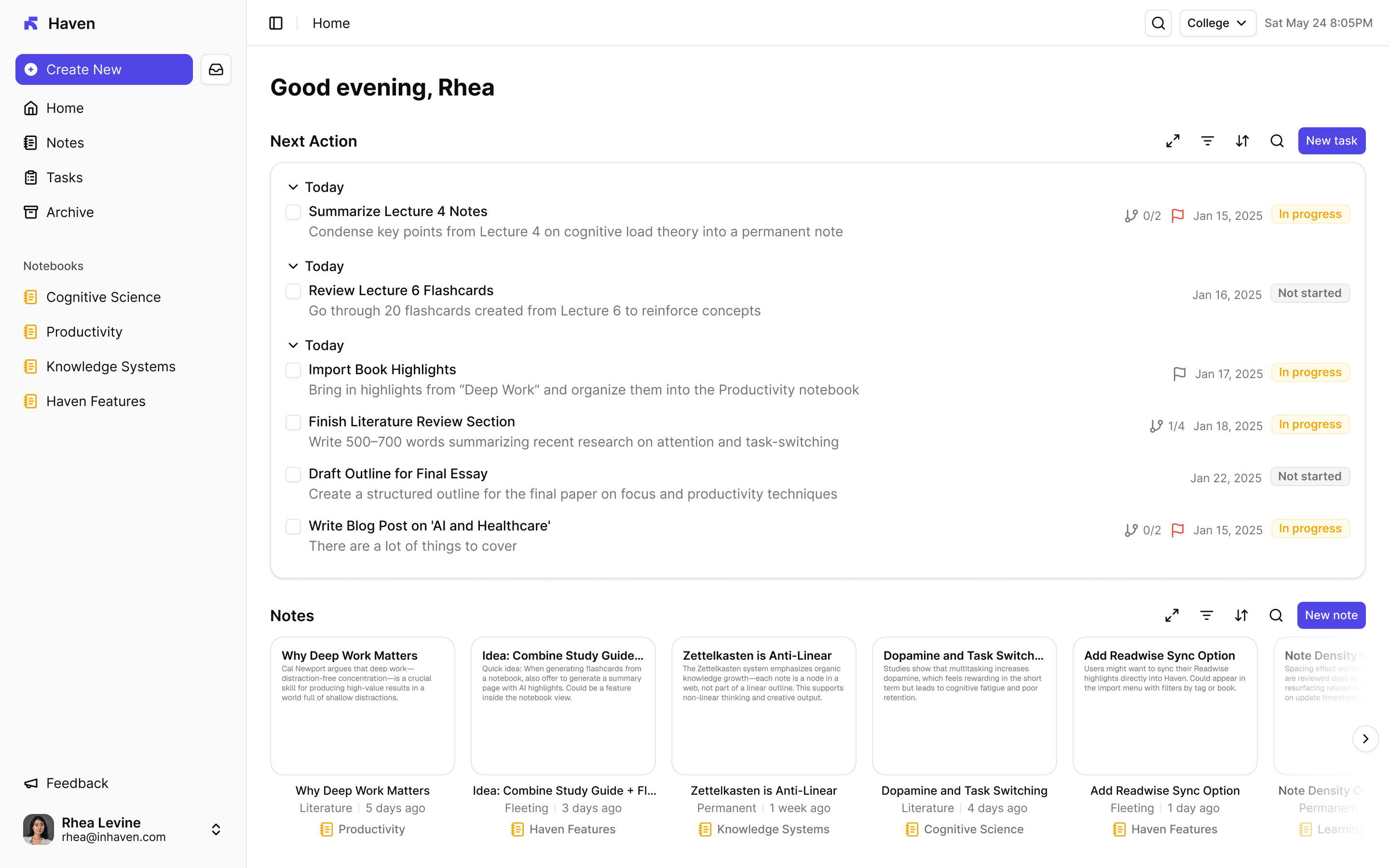Check off Summarize Lecture 4 Notes task
The image size is (1389, 868).
click(293, 212)
